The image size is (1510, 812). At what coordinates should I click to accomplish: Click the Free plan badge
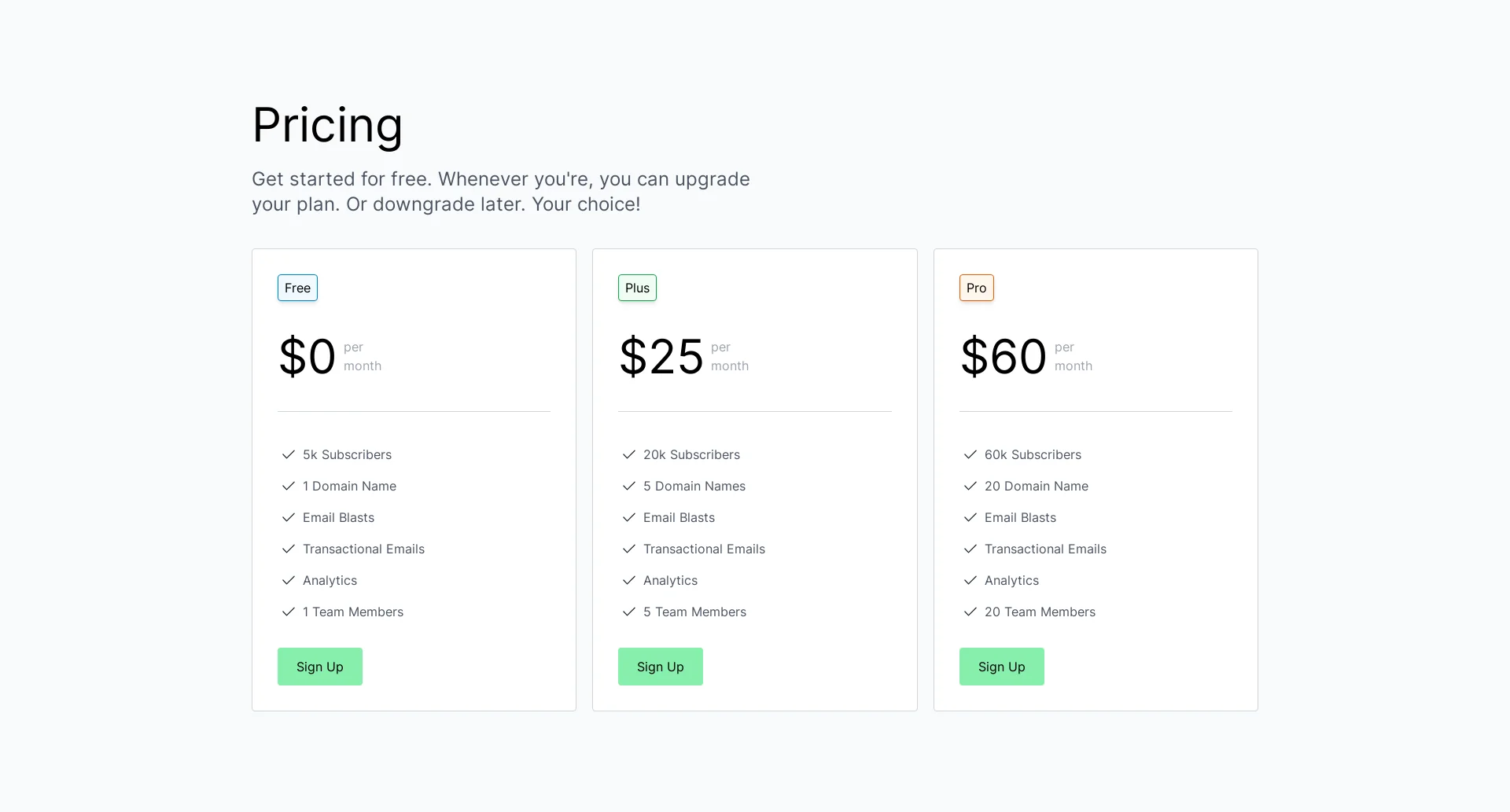pos(297,288)
